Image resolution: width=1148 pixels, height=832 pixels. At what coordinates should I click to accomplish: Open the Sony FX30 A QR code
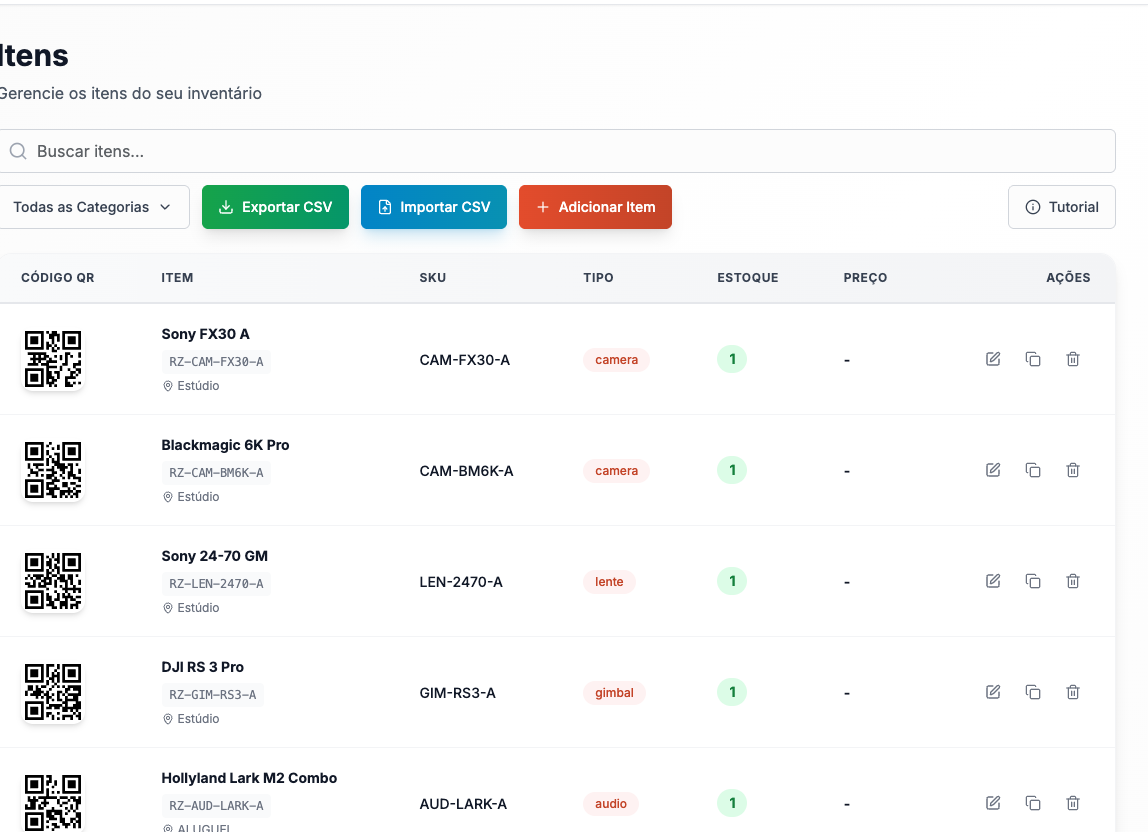pos(53,359)
